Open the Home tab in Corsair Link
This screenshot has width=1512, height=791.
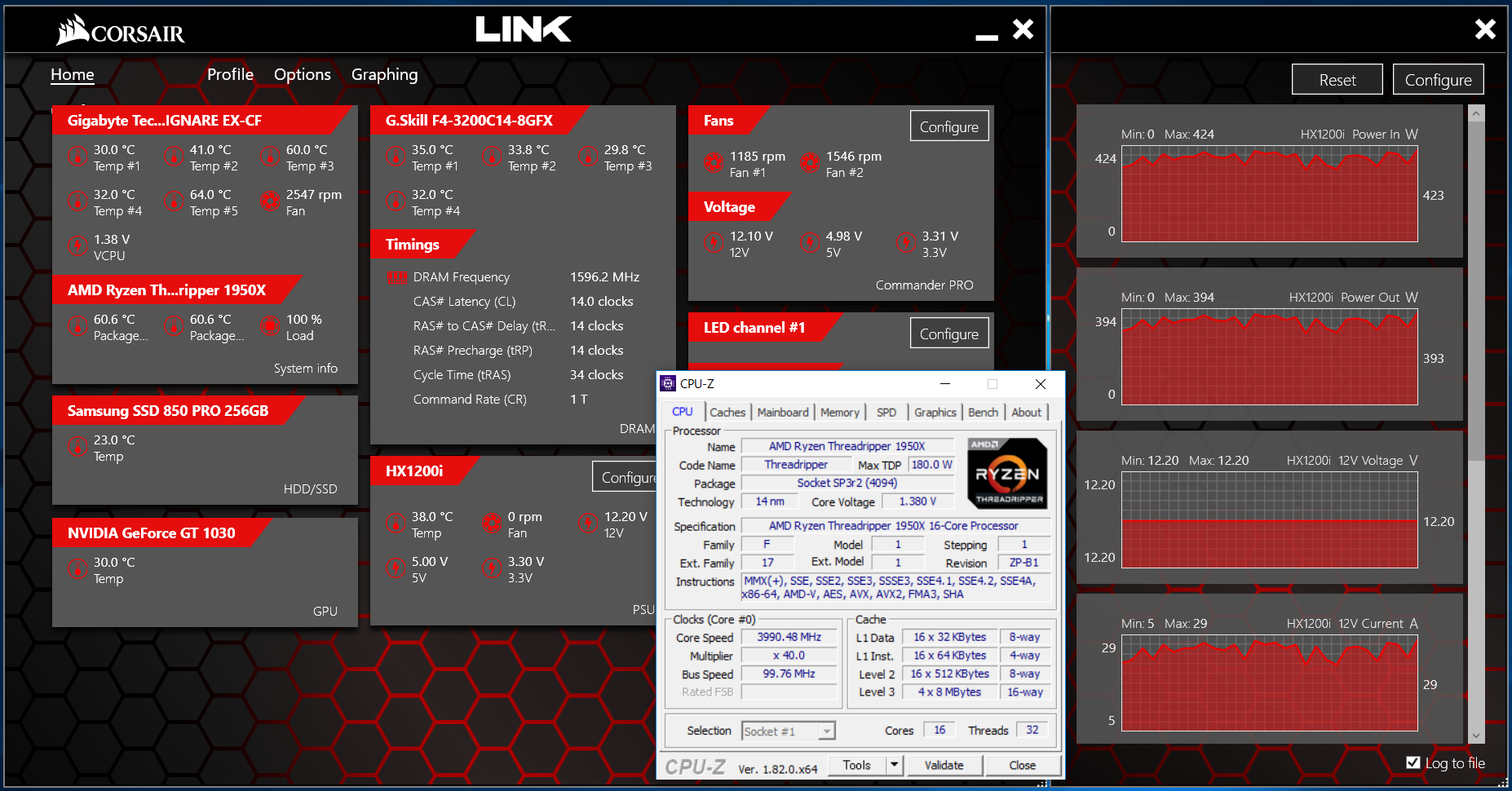click(x=73, y=74)
